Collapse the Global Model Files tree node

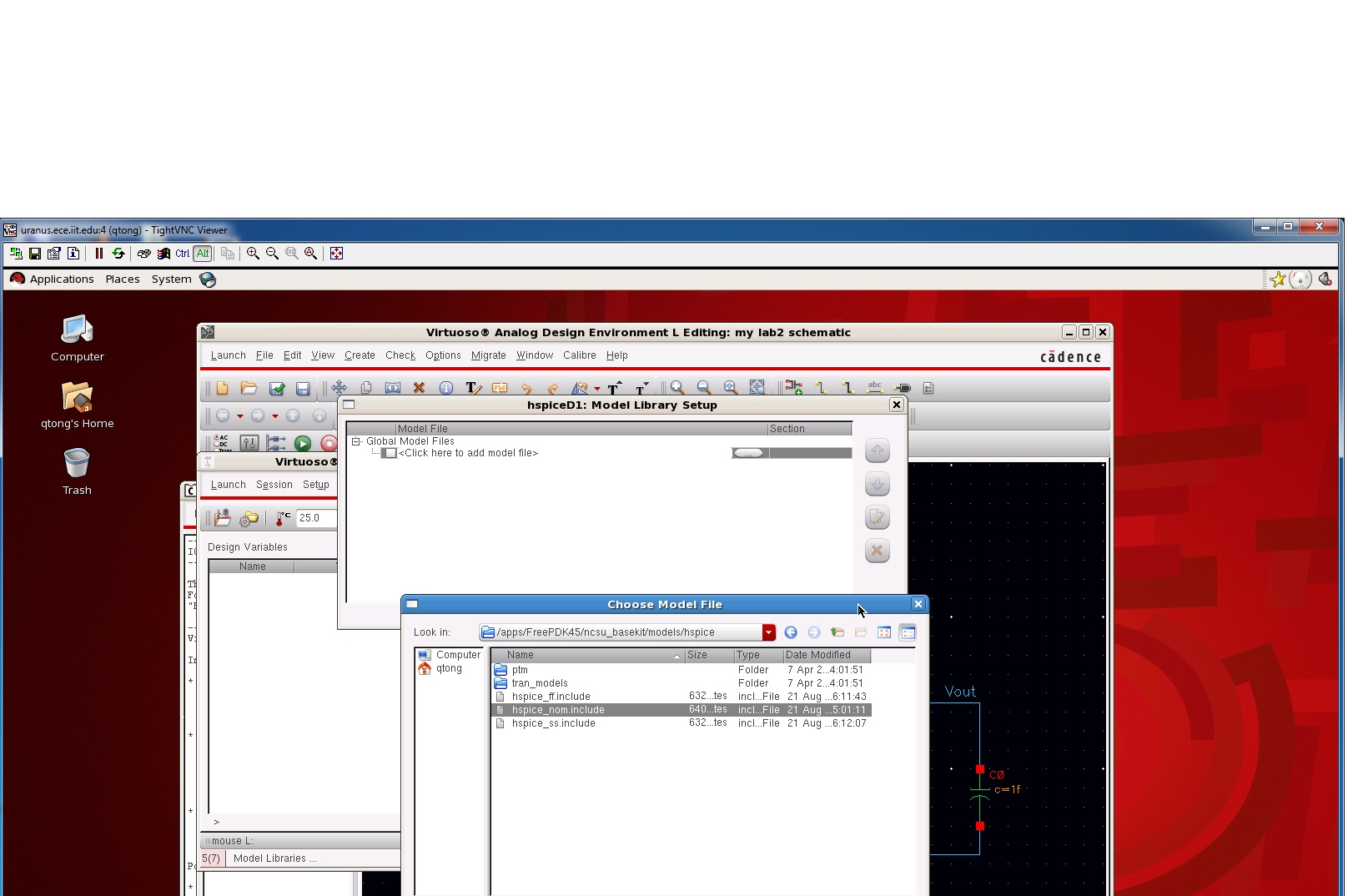coord(356,441)
